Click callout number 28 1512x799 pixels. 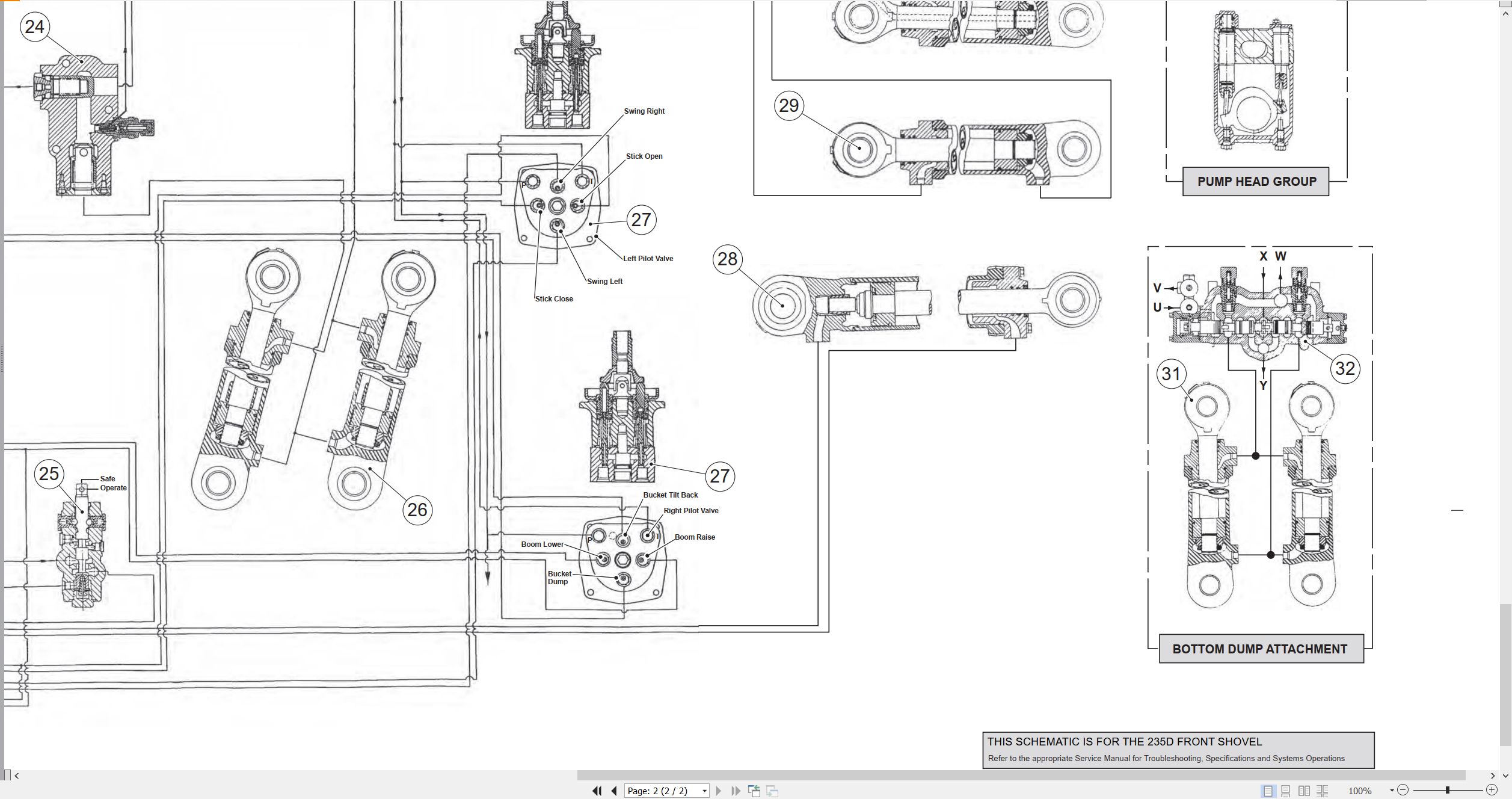728,259
